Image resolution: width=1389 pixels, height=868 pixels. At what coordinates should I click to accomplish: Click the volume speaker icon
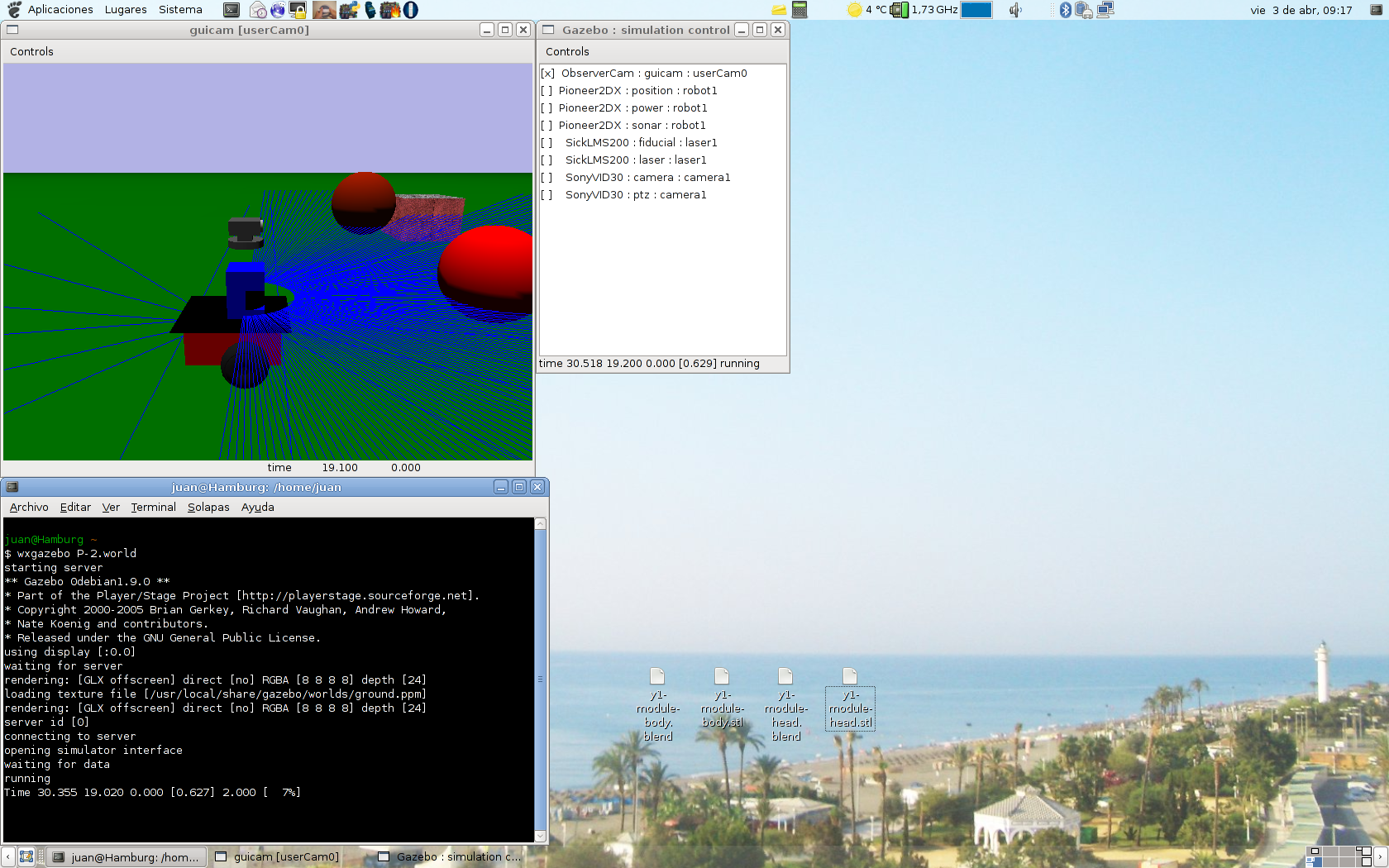pyautogui.click(x=1015, y=10)
